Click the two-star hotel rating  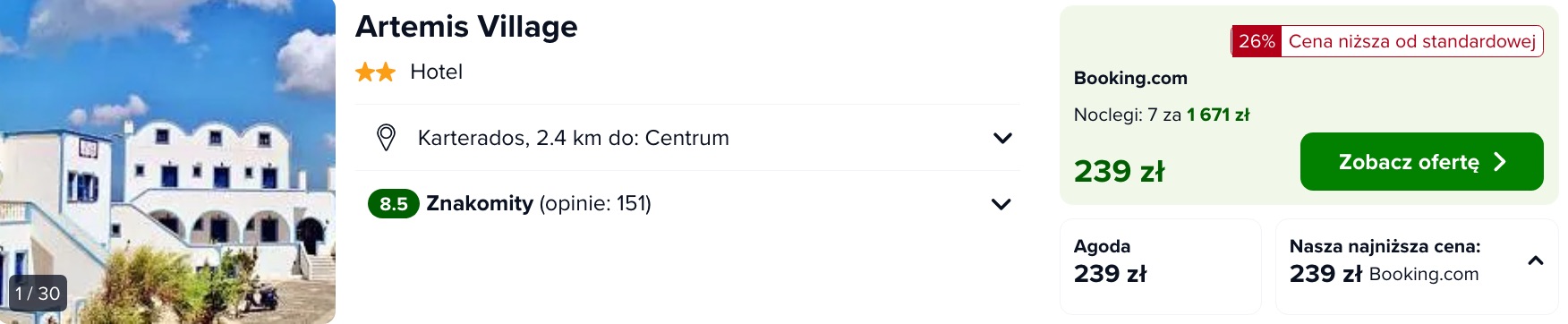[376, 72]
